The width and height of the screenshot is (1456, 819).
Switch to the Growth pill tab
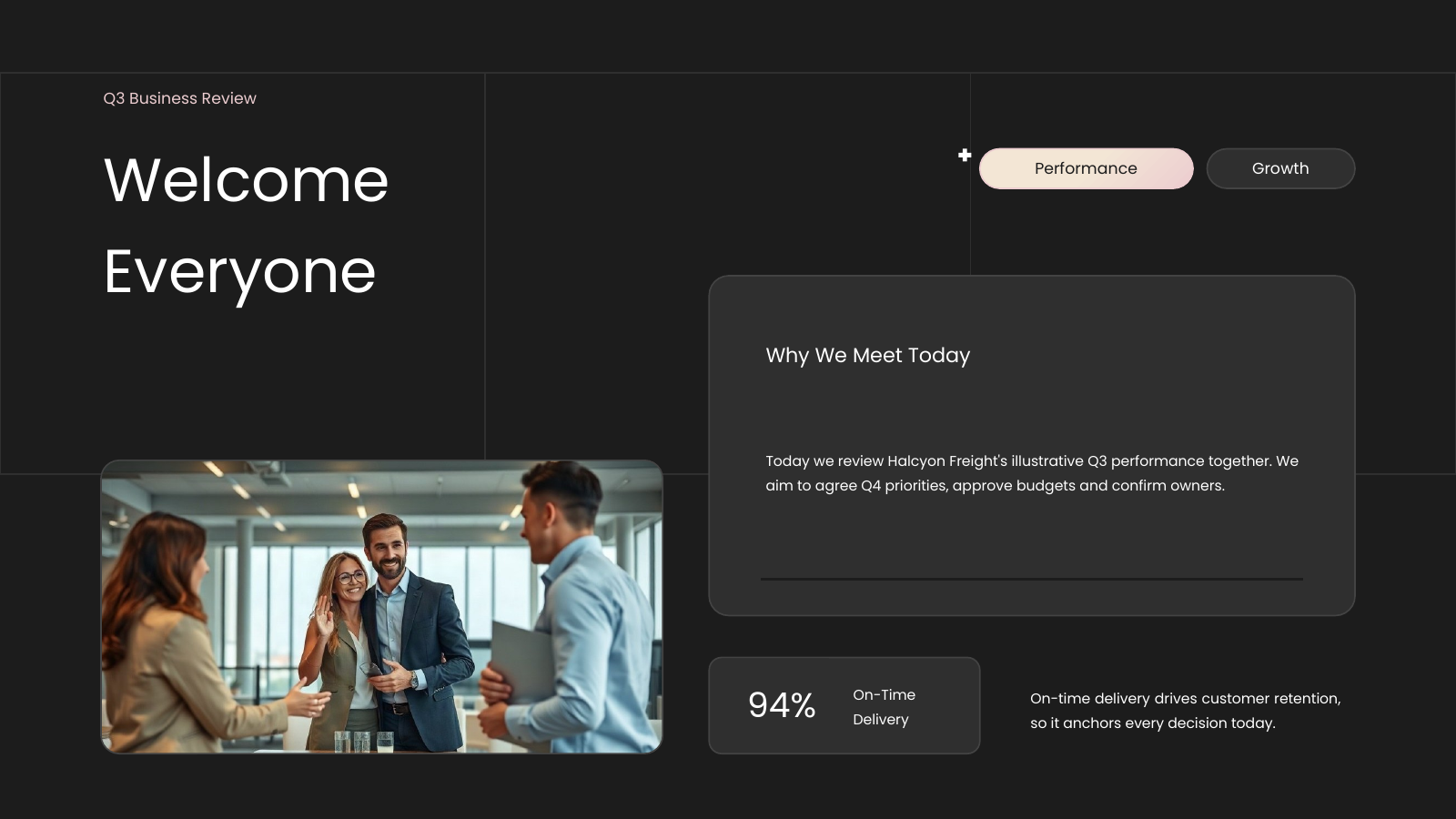[x=1280, y=168]
